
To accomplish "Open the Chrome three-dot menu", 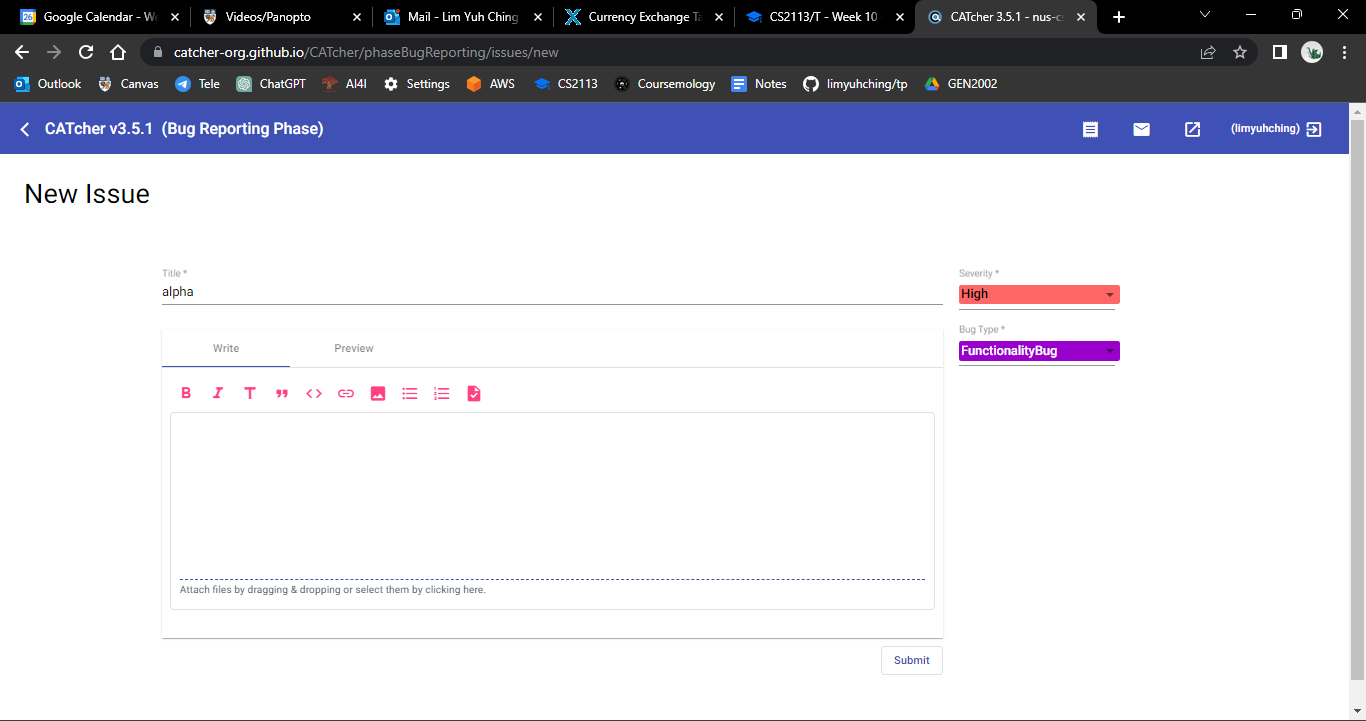I will (x=1345, y=52).
